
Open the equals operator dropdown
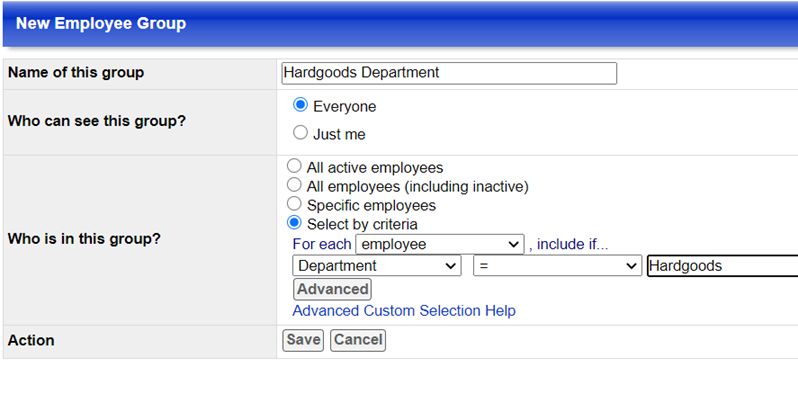click(x=556, y=266)
